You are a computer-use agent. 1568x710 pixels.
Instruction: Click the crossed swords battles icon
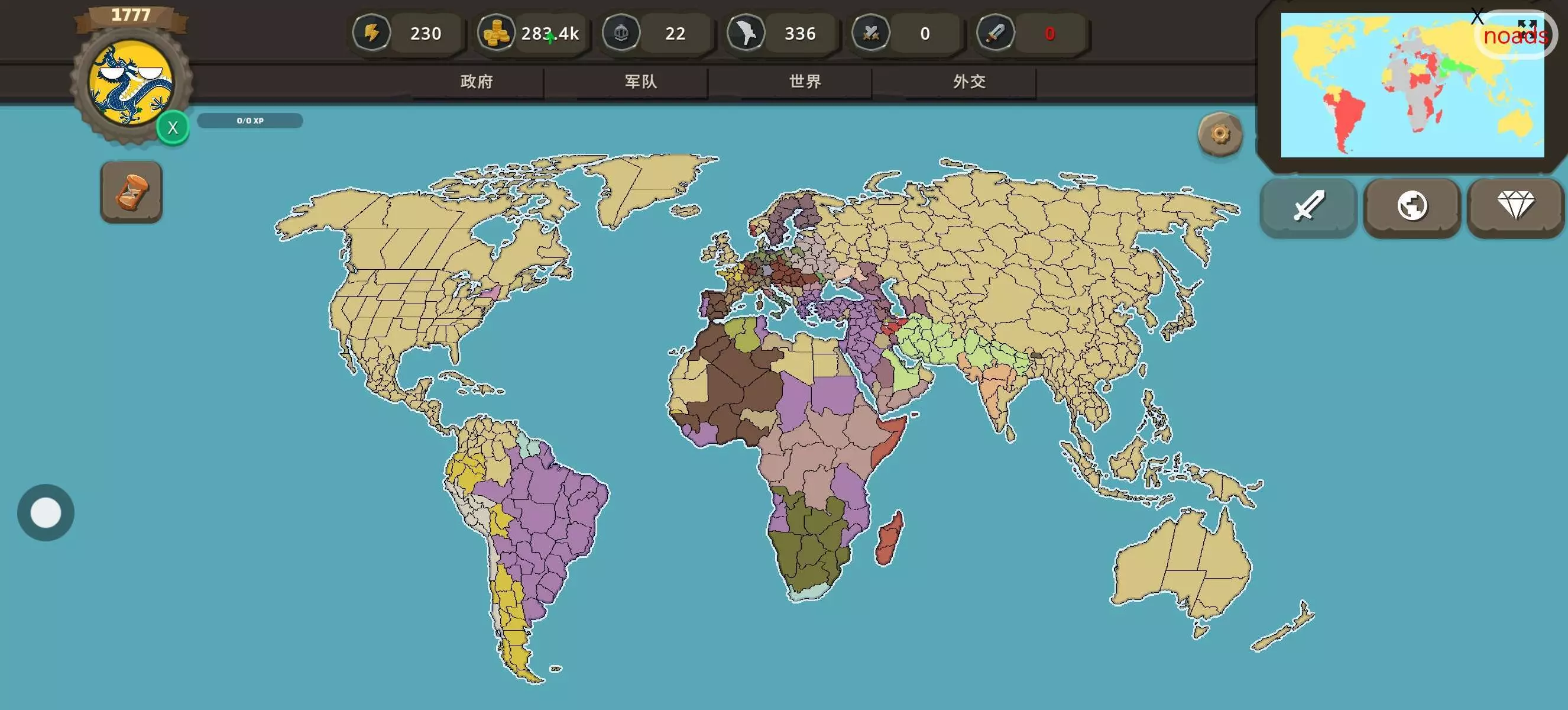870,33
